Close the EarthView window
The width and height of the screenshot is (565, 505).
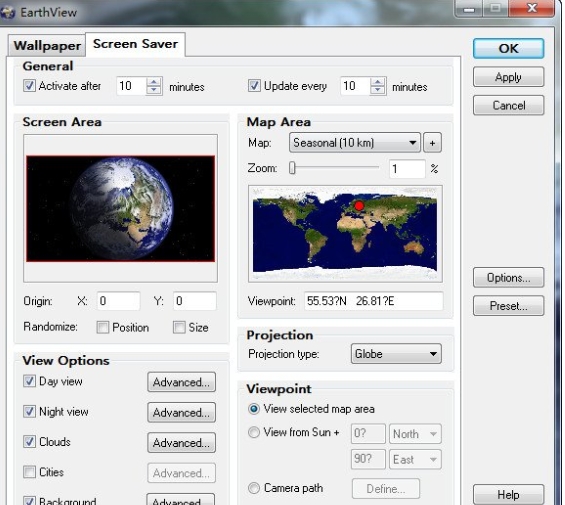point(531,8)
